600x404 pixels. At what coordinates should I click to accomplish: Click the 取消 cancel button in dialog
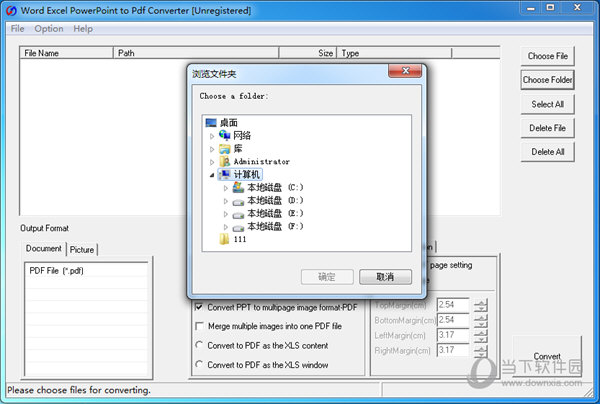point(385,277)
